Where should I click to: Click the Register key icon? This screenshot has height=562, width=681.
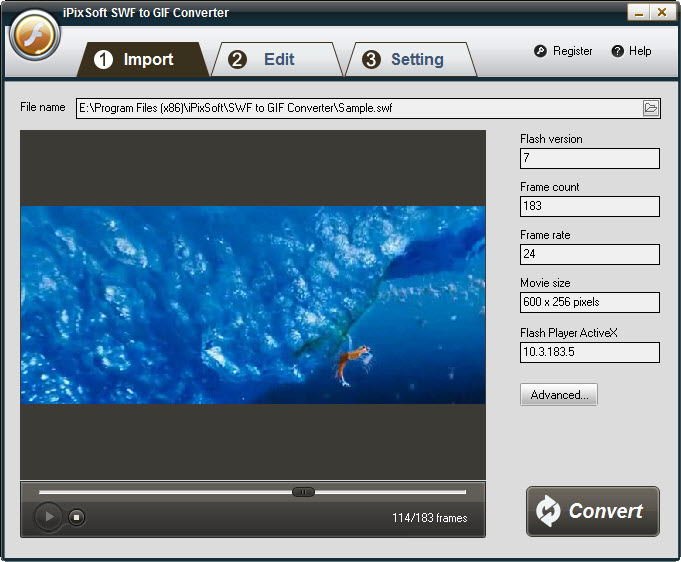click(x=540, y=51)
